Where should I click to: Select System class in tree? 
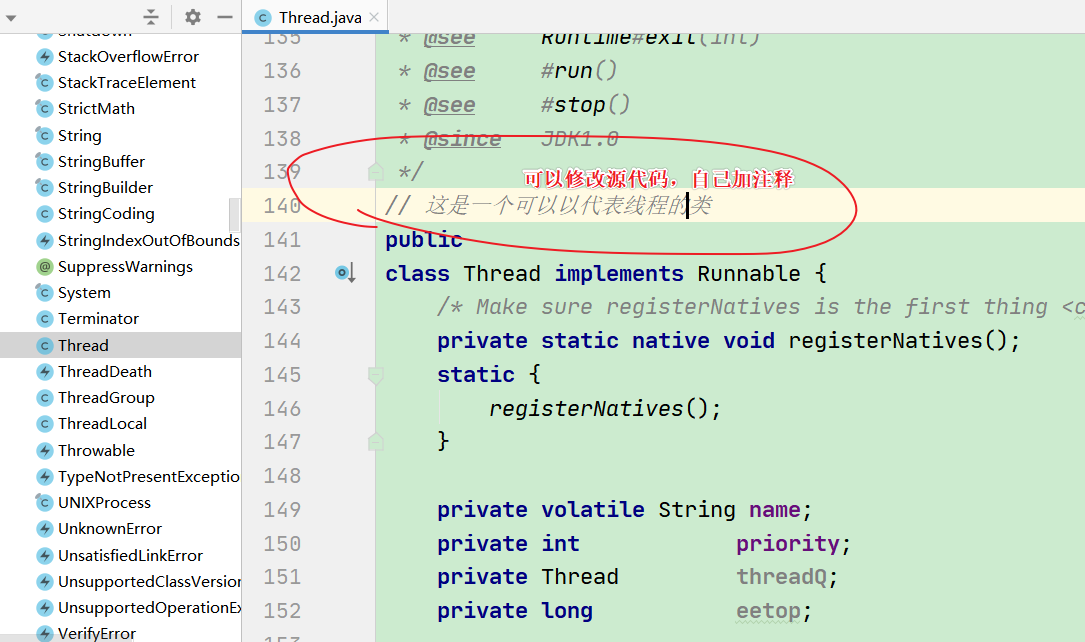click(84, 293)
